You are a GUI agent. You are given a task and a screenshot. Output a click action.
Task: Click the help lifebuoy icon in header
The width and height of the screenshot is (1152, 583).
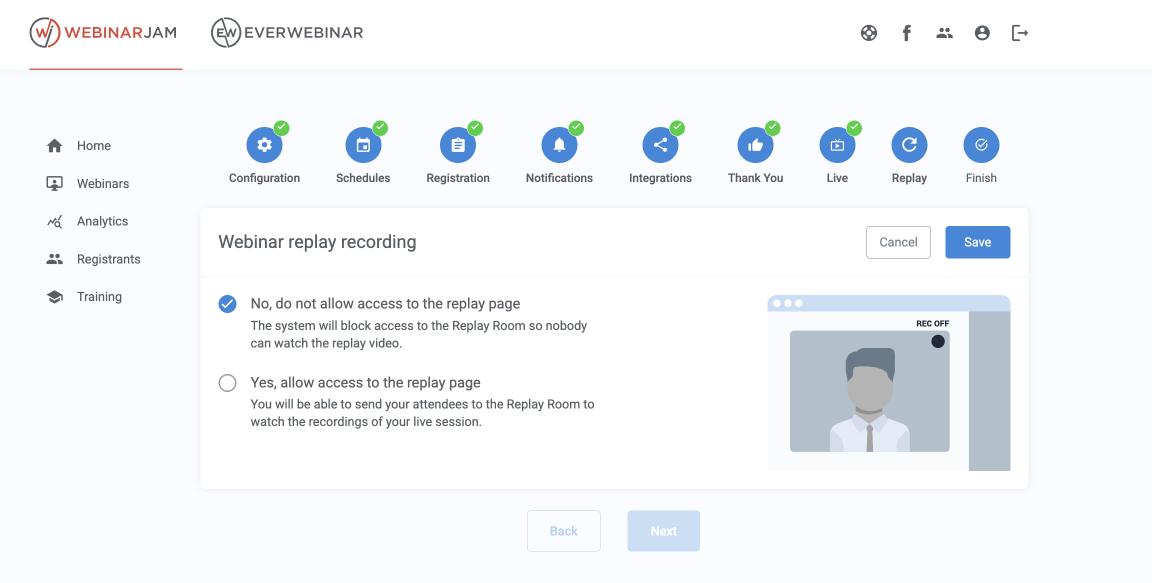(x=869, y=33)
